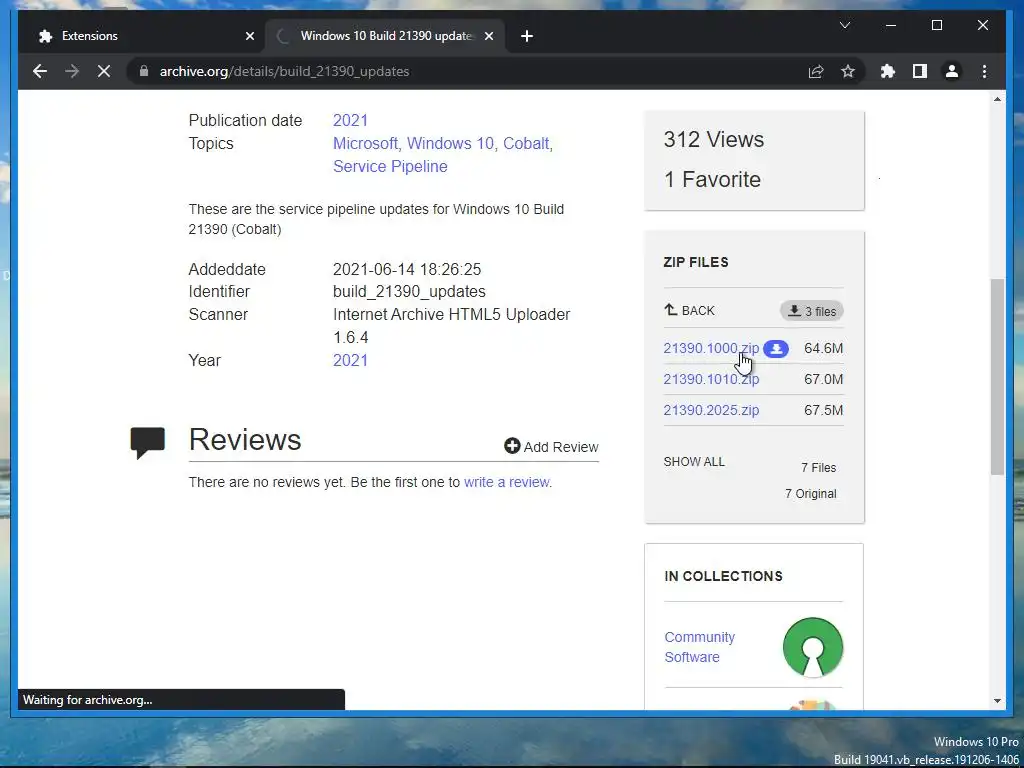Click the 64.6M size text
The width and height of the screenshot is (1024, 768).
[x=823, y=348]
